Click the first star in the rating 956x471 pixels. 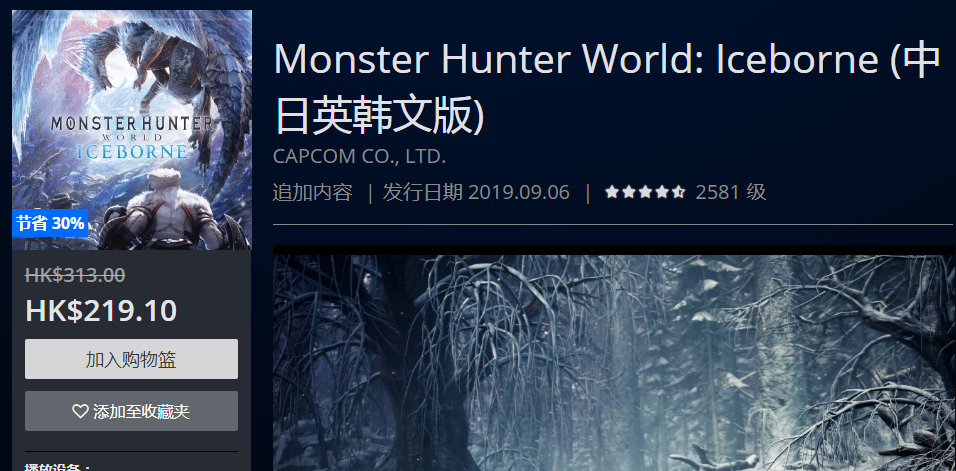(x=612, y=193)
